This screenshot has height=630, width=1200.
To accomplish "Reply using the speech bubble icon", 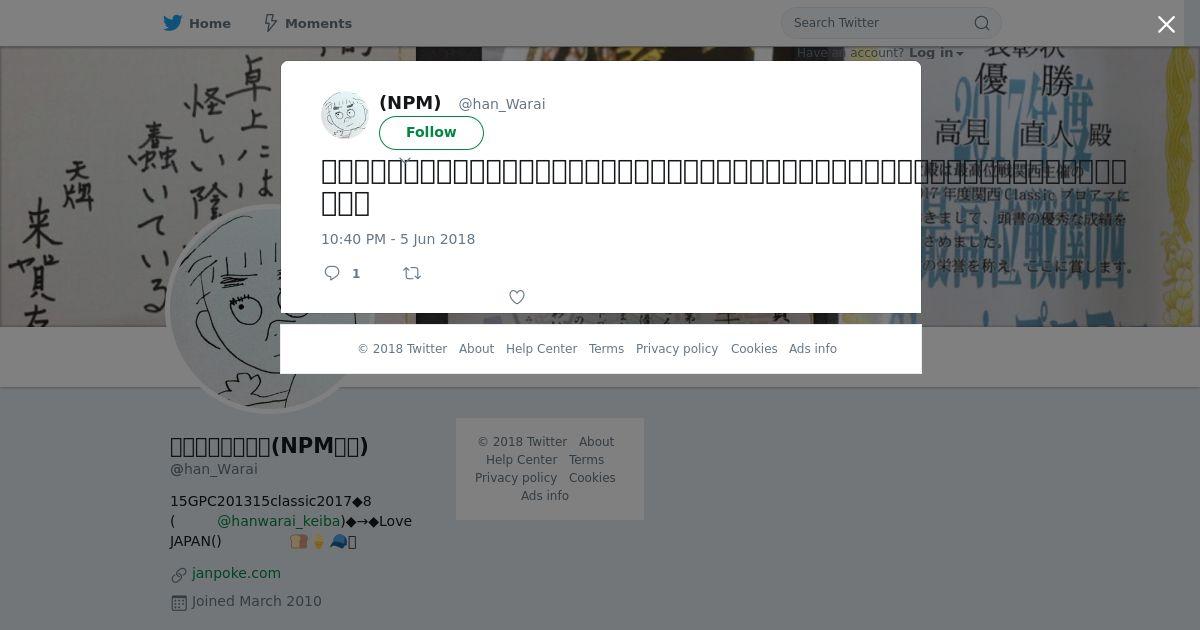I will pyautogui.click(x=332, y=273).
